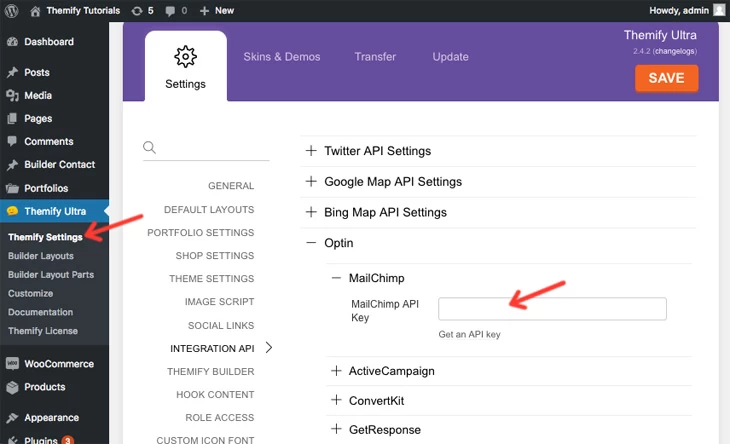
Task: Open DEFAULT LAYOUTS settings section
Action: pos(209,209)
